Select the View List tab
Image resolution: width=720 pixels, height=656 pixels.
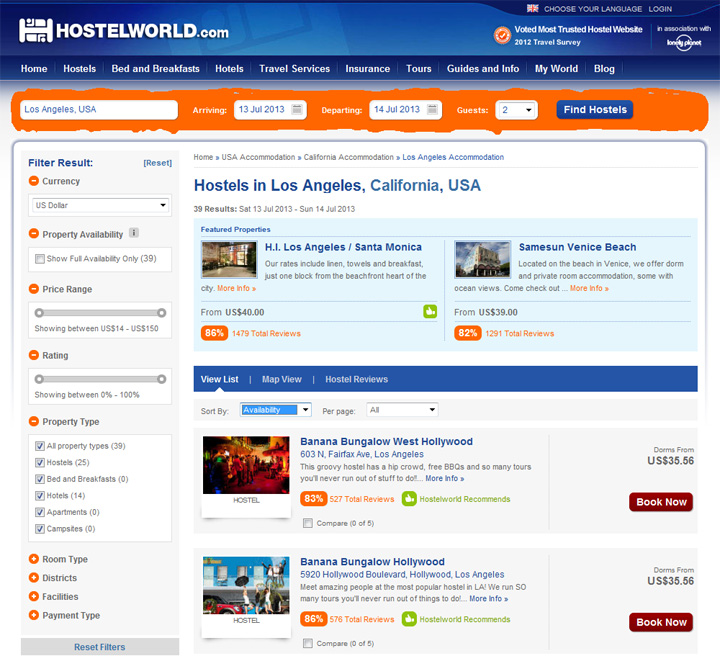pos(219,379)
